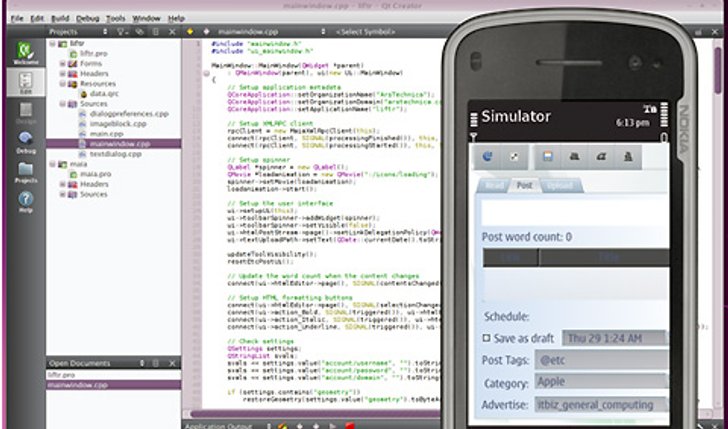
Task: Toggle the Save as draft checkbox
Action: [x=487, y=338]
